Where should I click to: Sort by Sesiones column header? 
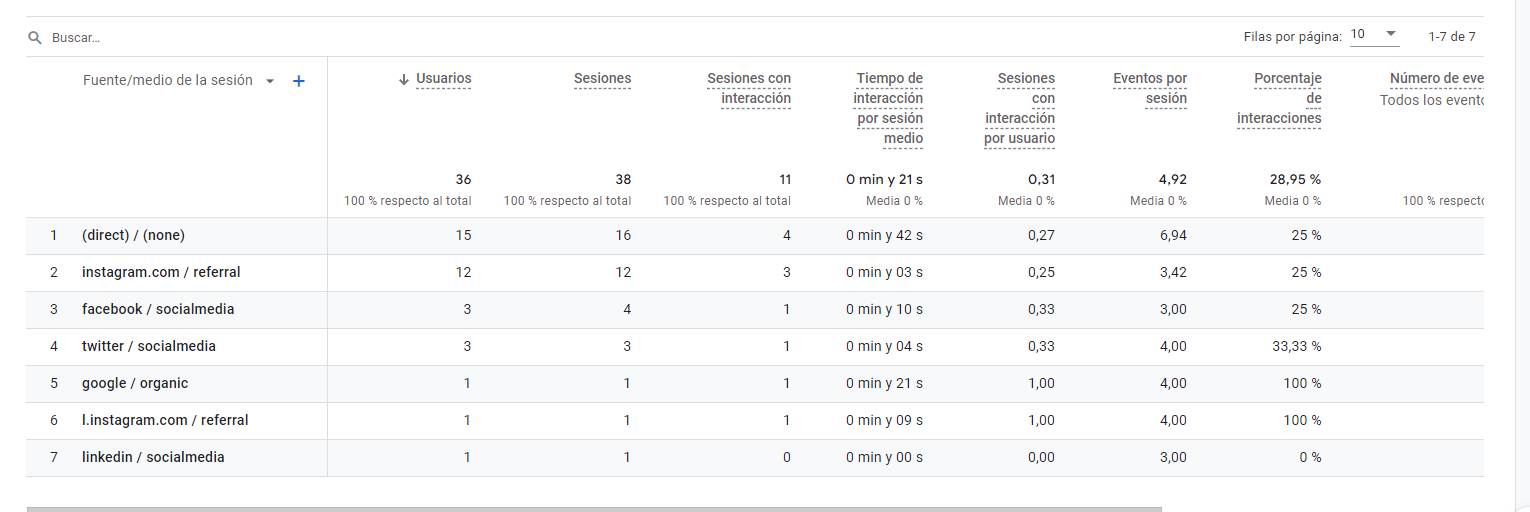click(602, 78)
